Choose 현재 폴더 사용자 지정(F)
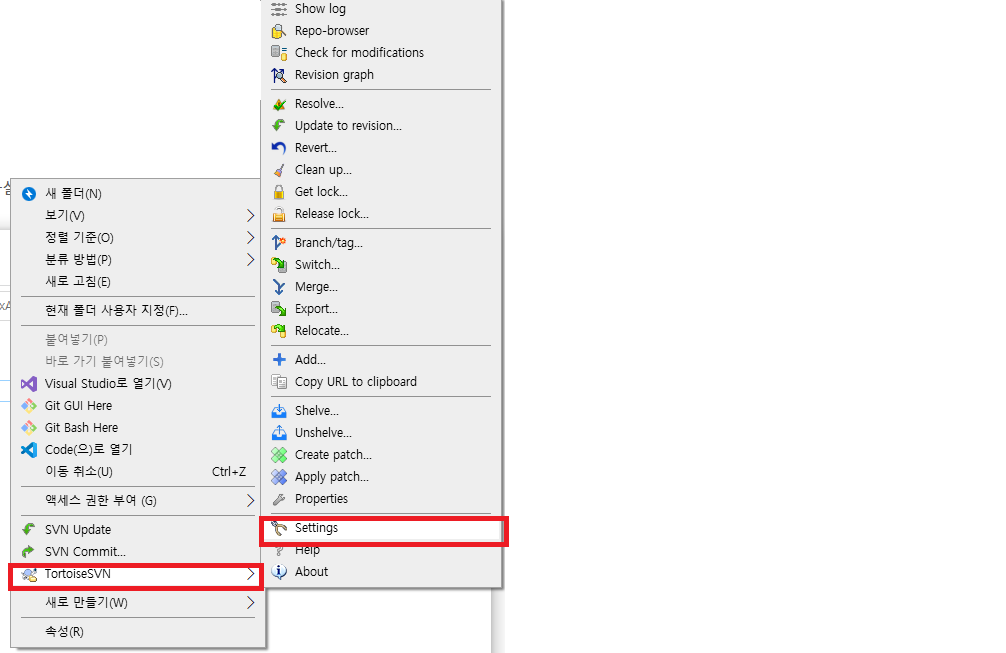The image size is (1006, 653). tap(137, 310)
